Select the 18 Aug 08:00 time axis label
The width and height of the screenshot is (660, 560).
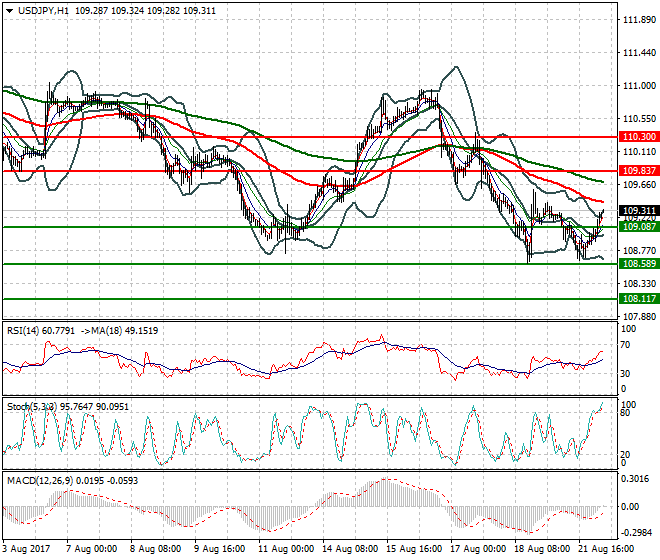pos(542,549)
